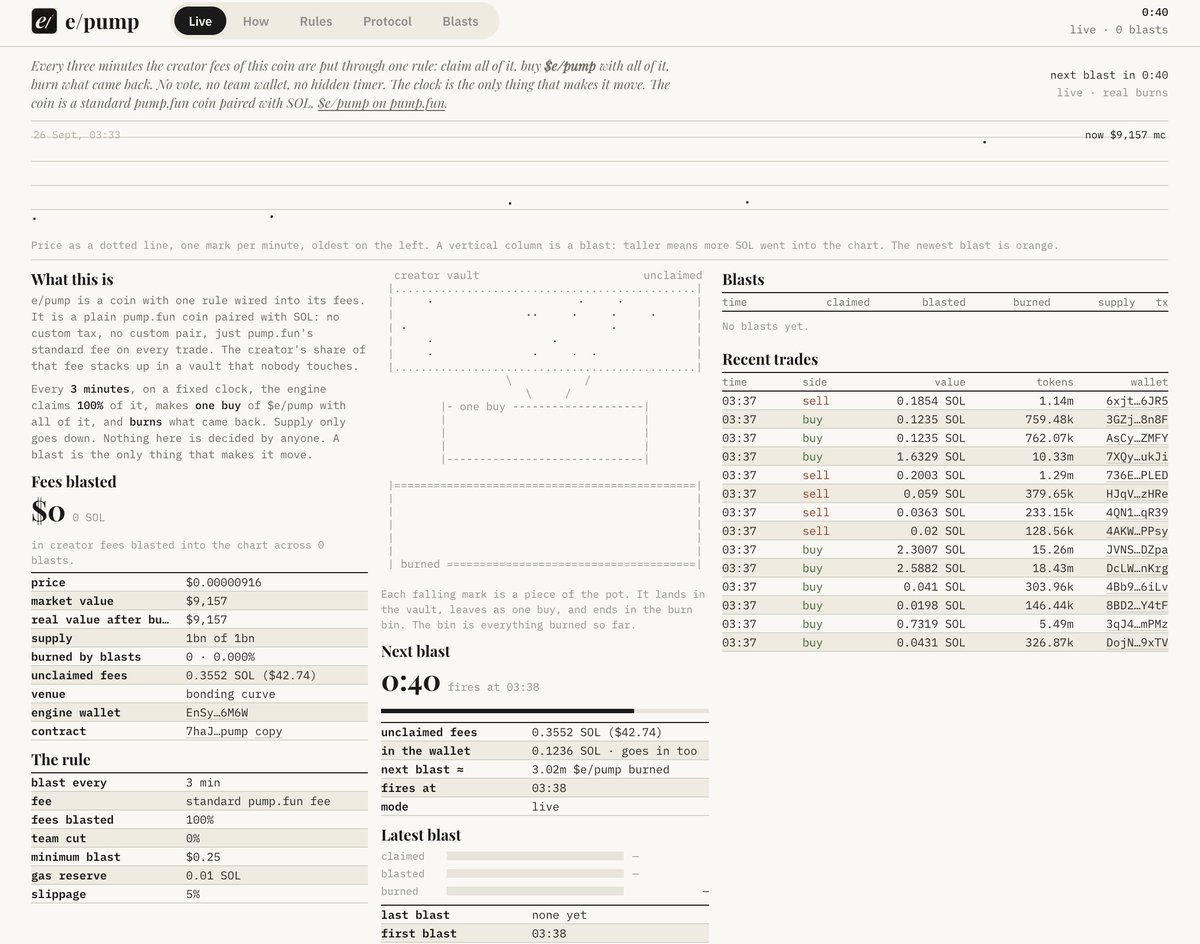Image resolution: width=1200 pixels, height=944 pixels.
Task: Click 'standard pump.fun fee' in The rule
Action: click(x=258, y=801)
